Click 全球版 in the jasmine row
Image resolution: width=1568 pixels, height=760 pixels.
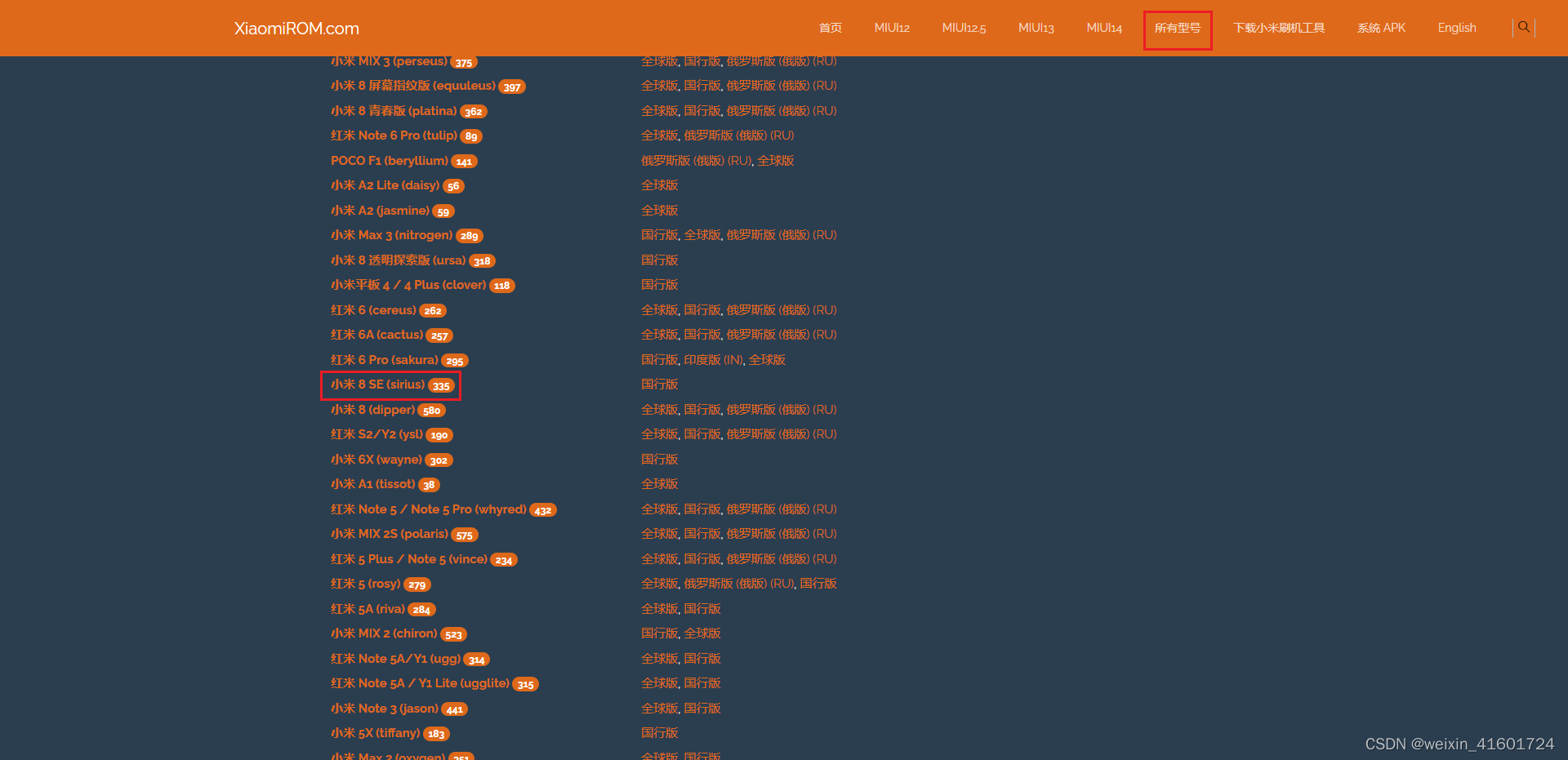click(660, 211)
